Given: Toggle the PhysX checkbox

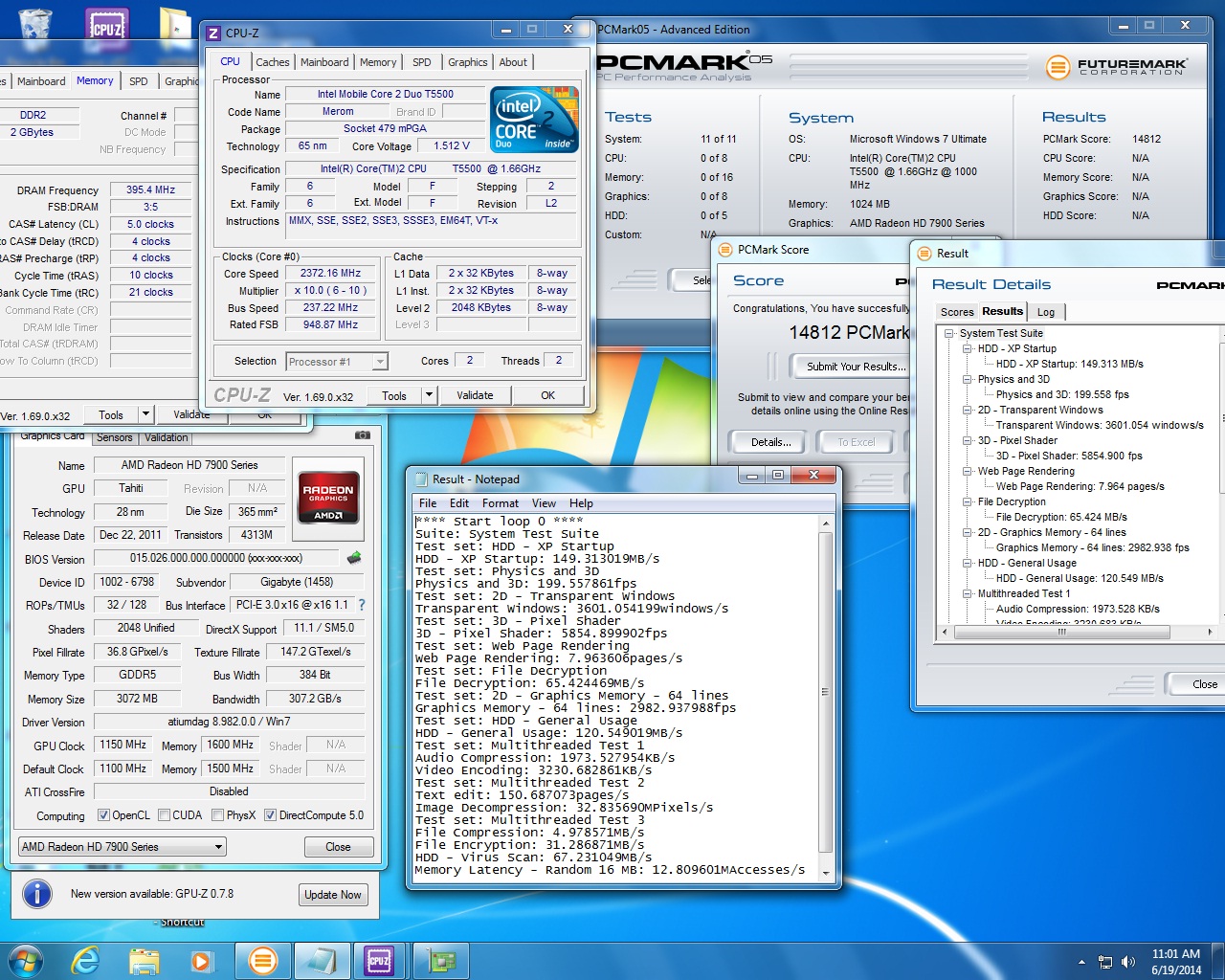Looking at the screenshot, I should [217, 815].
